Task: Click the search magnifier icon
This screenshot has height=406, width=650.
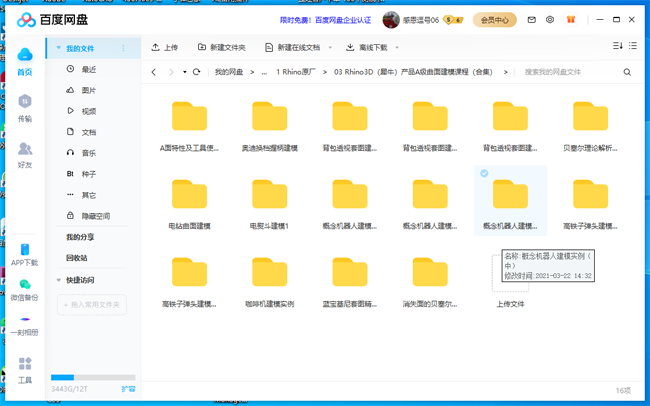Action: (627, 72)
